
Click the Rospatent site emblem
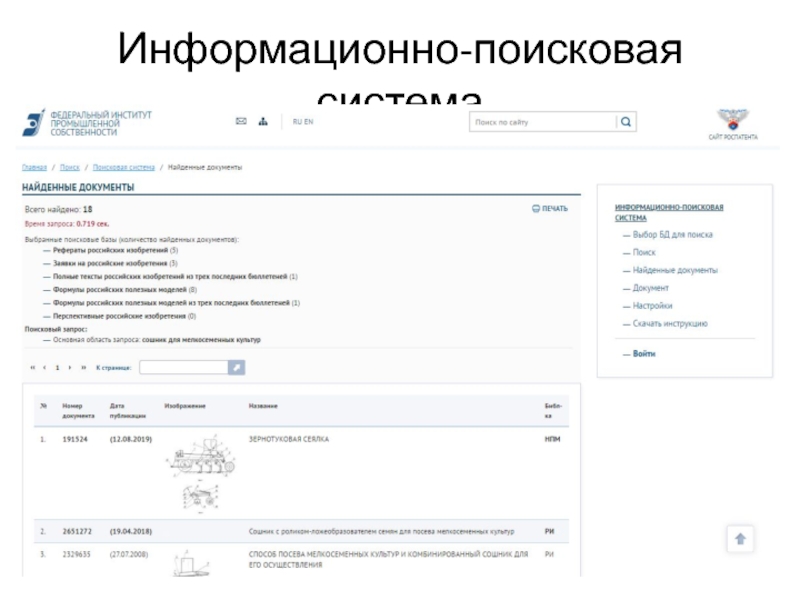coord(733,122)
